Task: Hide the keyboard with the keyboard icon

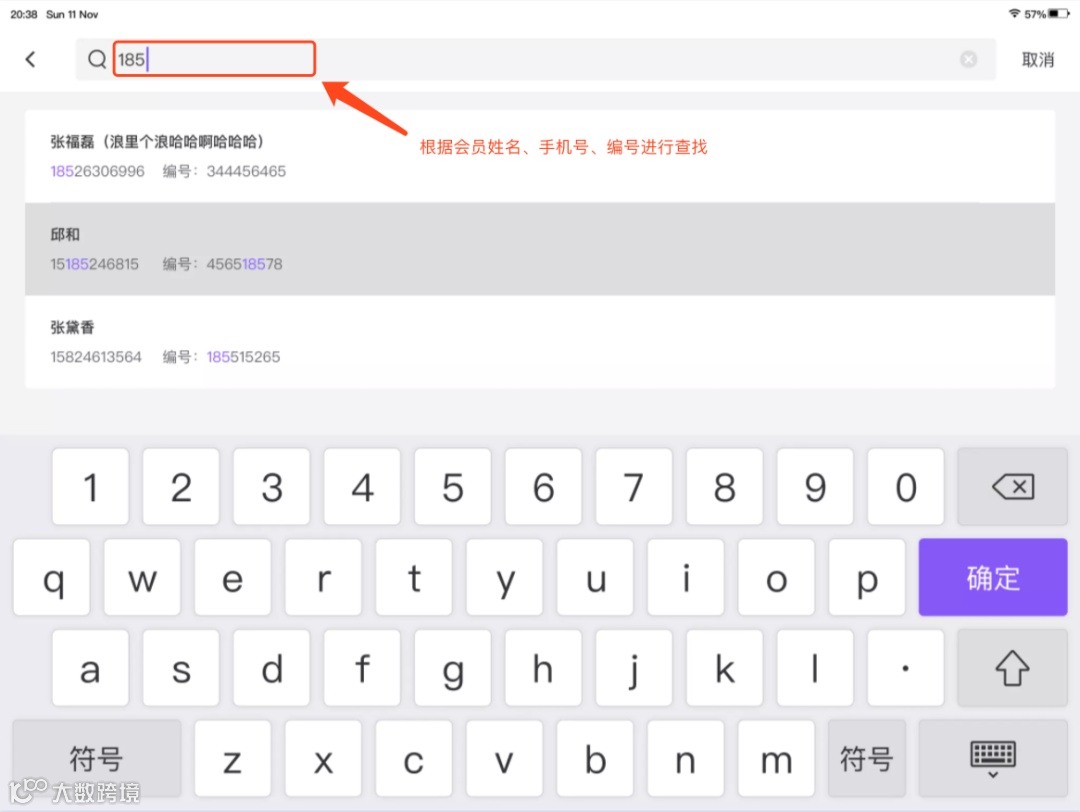Action: click(993, 758)
